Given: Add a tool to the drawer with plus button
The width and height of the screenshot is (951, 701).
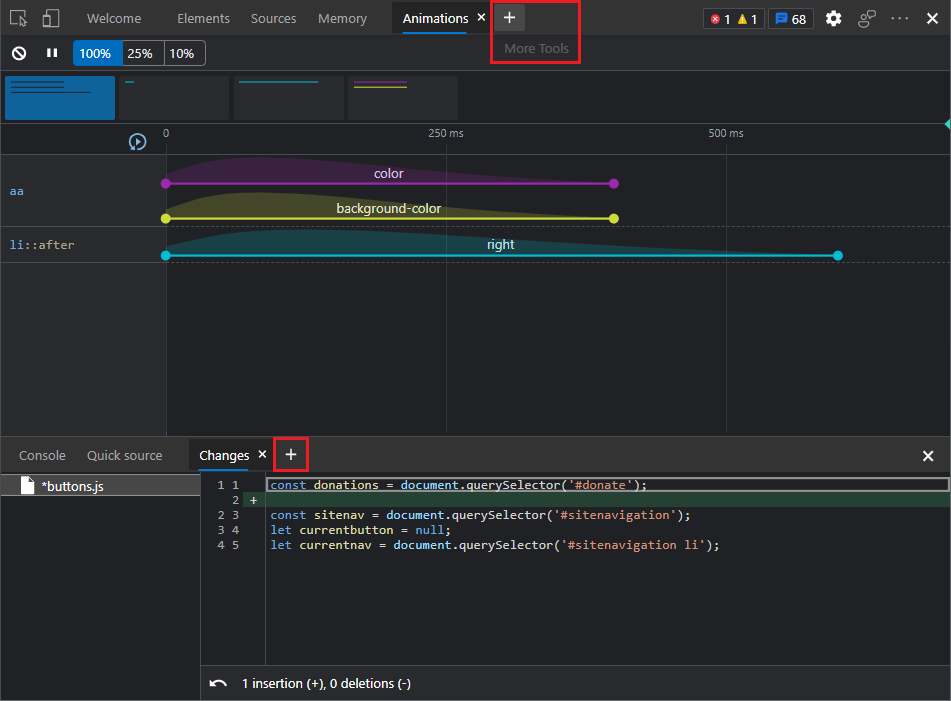Looking at the screenshot, I should coord(291,455).
